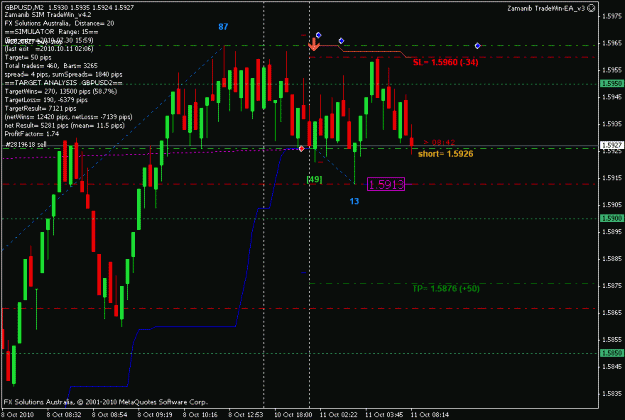Click the 'TargetLoss= 190, -6379 pips' line
Viewport: 625px width, 420px height.
[46, 100]
